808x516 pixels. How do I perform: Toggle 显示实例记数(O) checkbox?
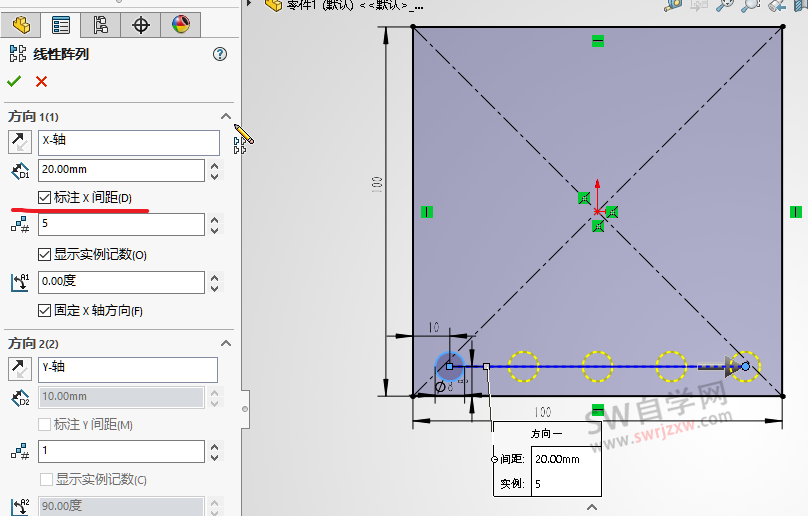[x=44, y=254]
